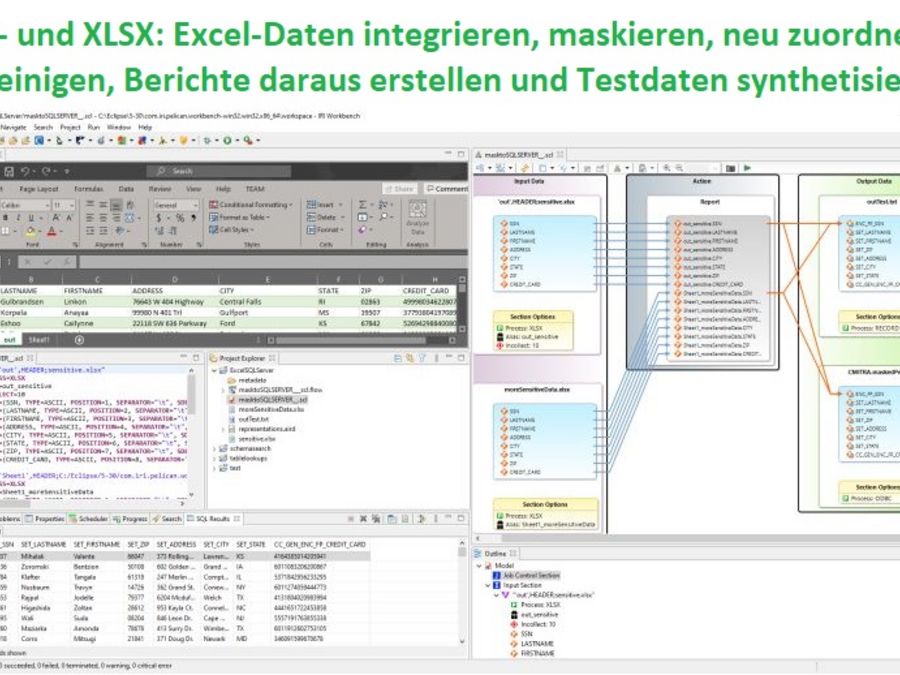Apply Italic formatting in Excel ribbon
This screenshot has height=675, width=900.
(x=18, y=218)
